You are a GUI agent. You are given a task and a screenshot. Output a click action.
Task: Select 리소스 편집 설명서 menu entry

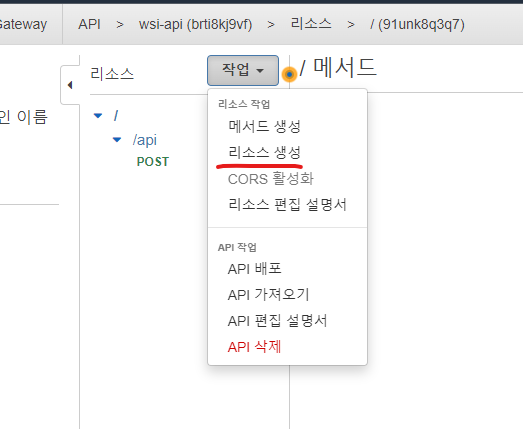pos(287,204)
